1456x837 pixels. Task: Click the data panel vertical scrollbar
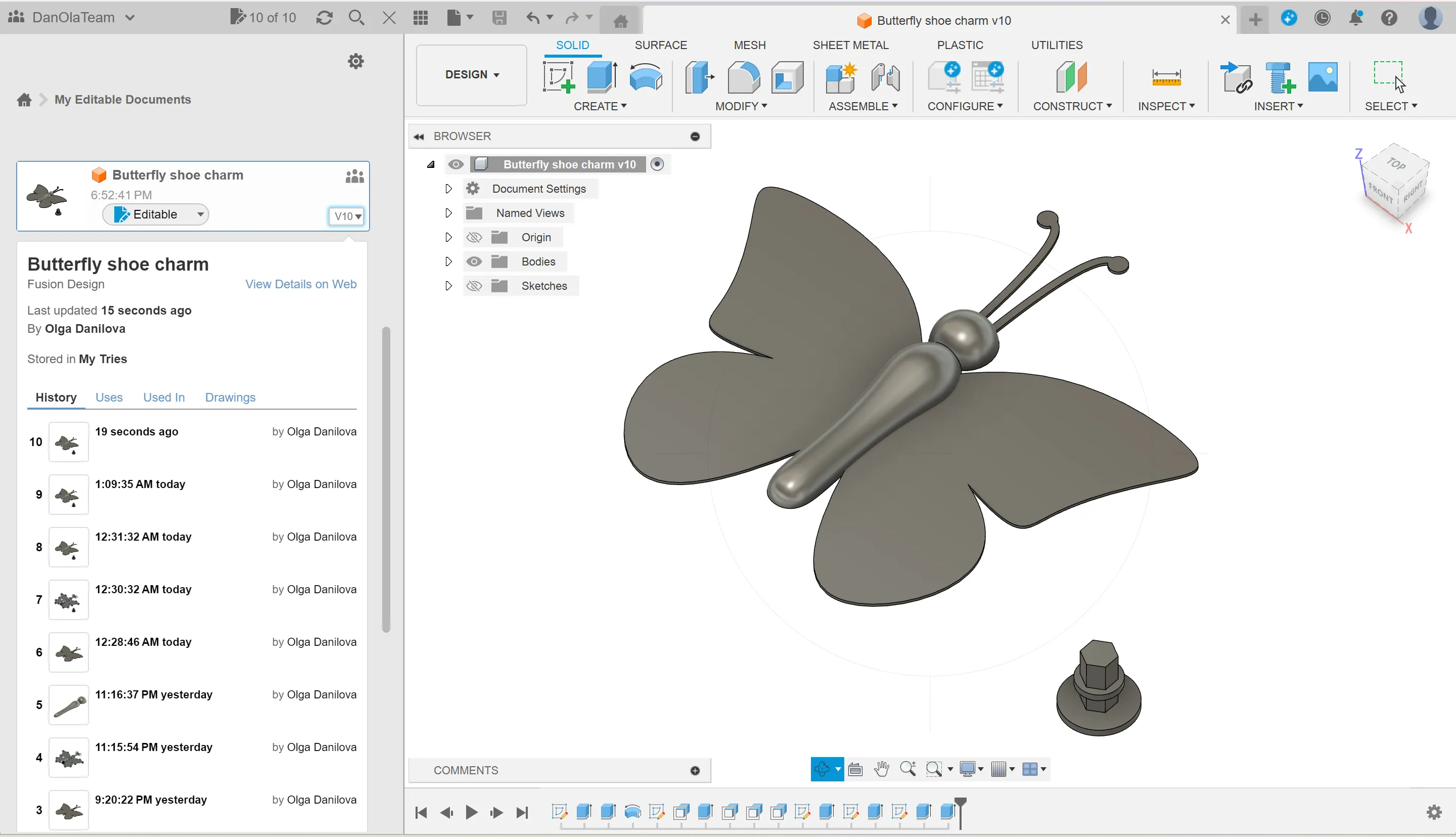[386, 479]
